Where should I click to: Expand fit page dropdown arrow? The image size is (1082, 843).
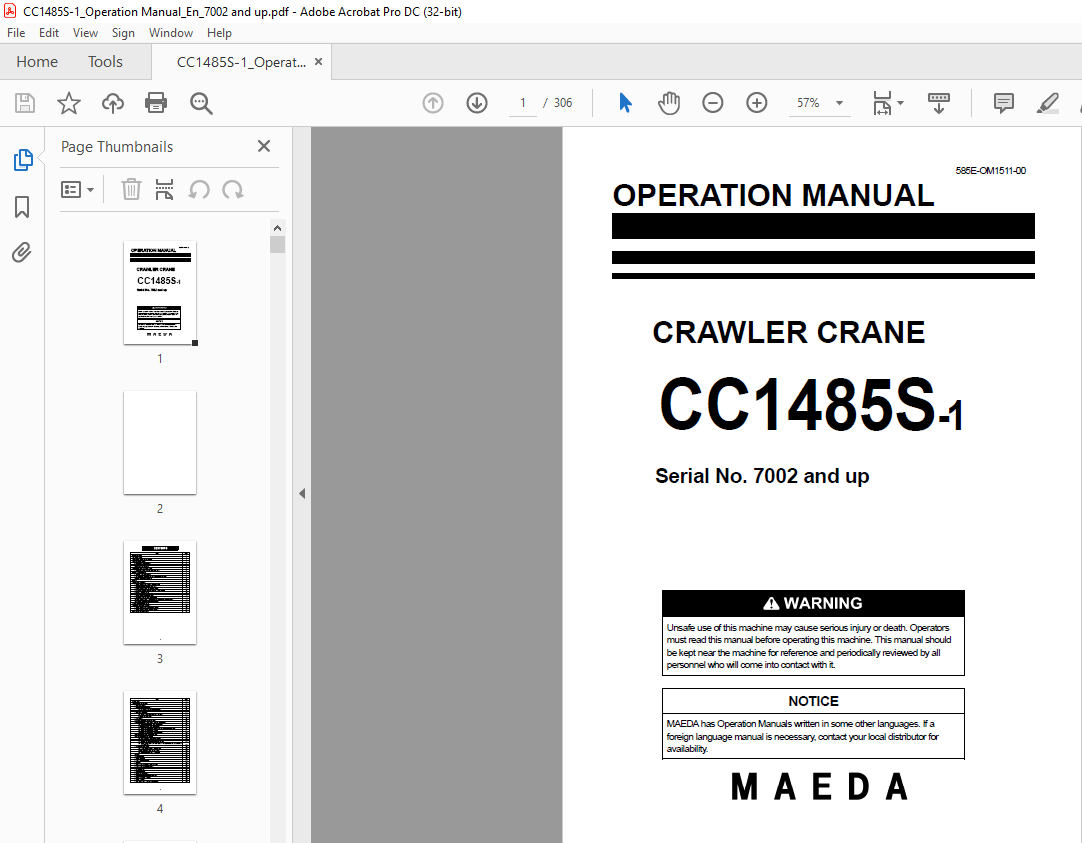tap(901, 103)
